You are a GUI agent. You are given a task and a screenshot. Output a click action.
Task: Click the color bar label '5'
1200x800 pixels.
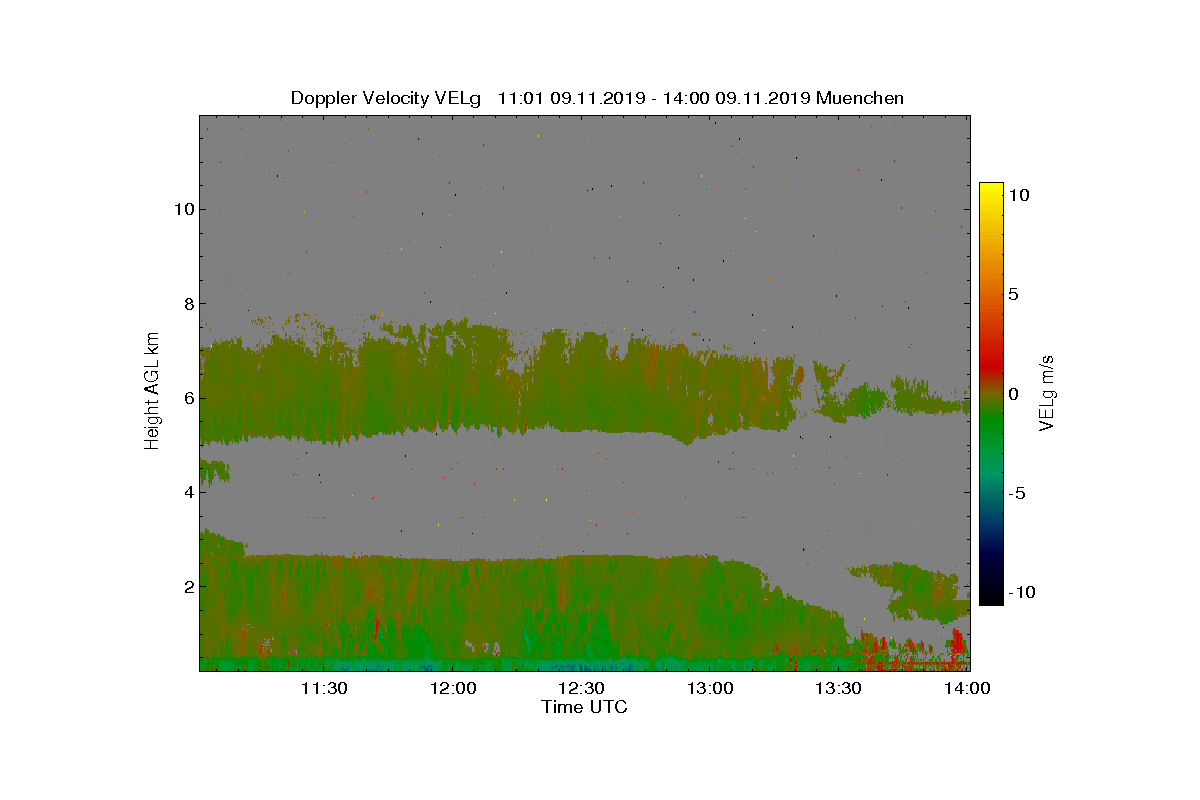(x=1013, y=295)
